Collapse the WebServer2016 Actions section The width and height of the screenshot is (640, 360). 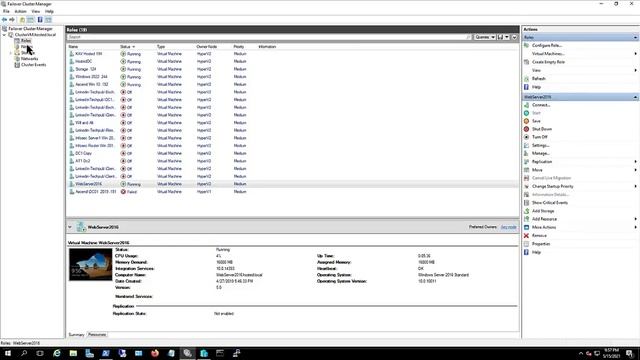(x=636, y=97)
